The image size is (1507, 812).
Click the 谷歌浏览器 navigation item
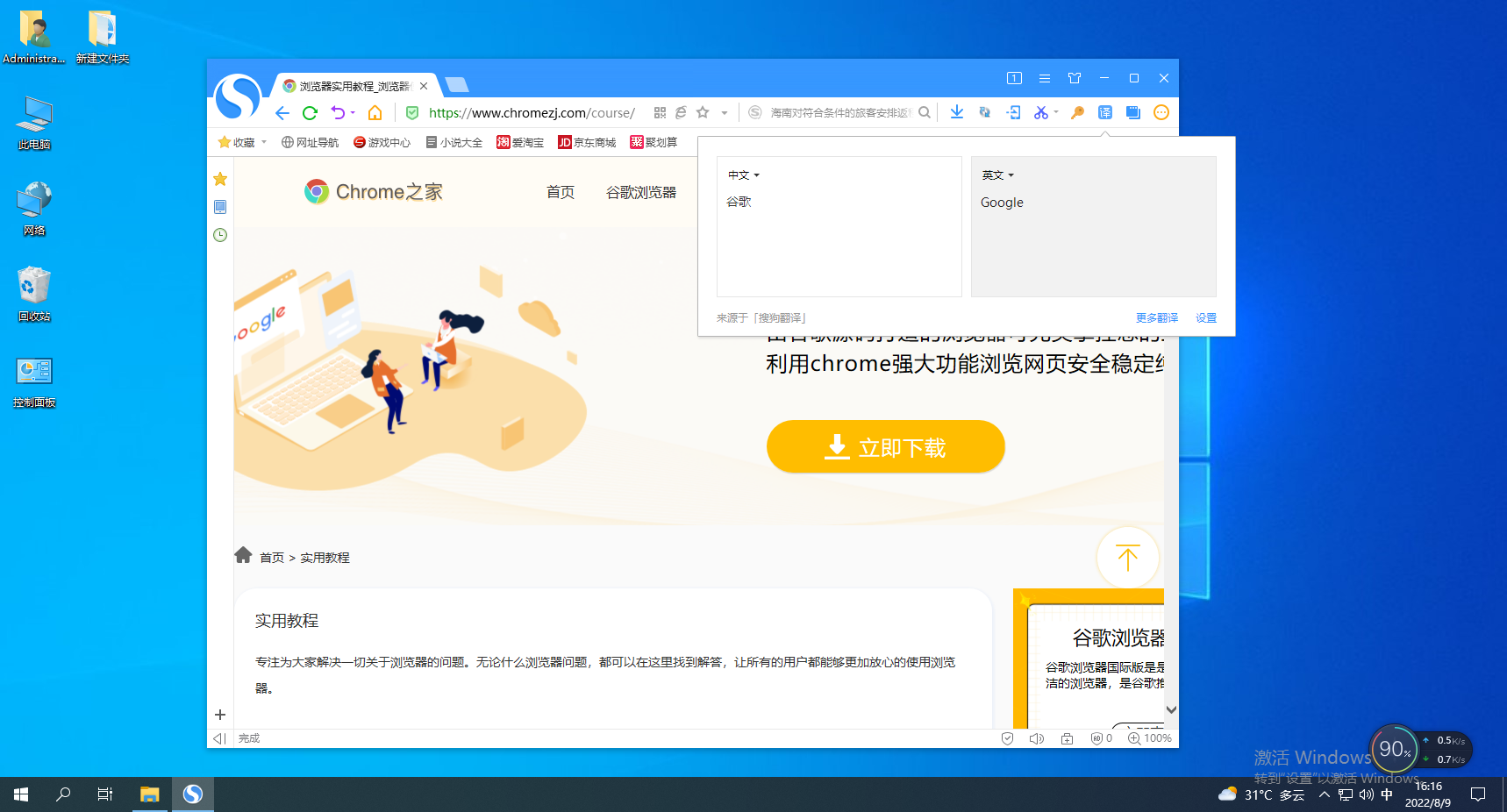click(x=641, y=192)
